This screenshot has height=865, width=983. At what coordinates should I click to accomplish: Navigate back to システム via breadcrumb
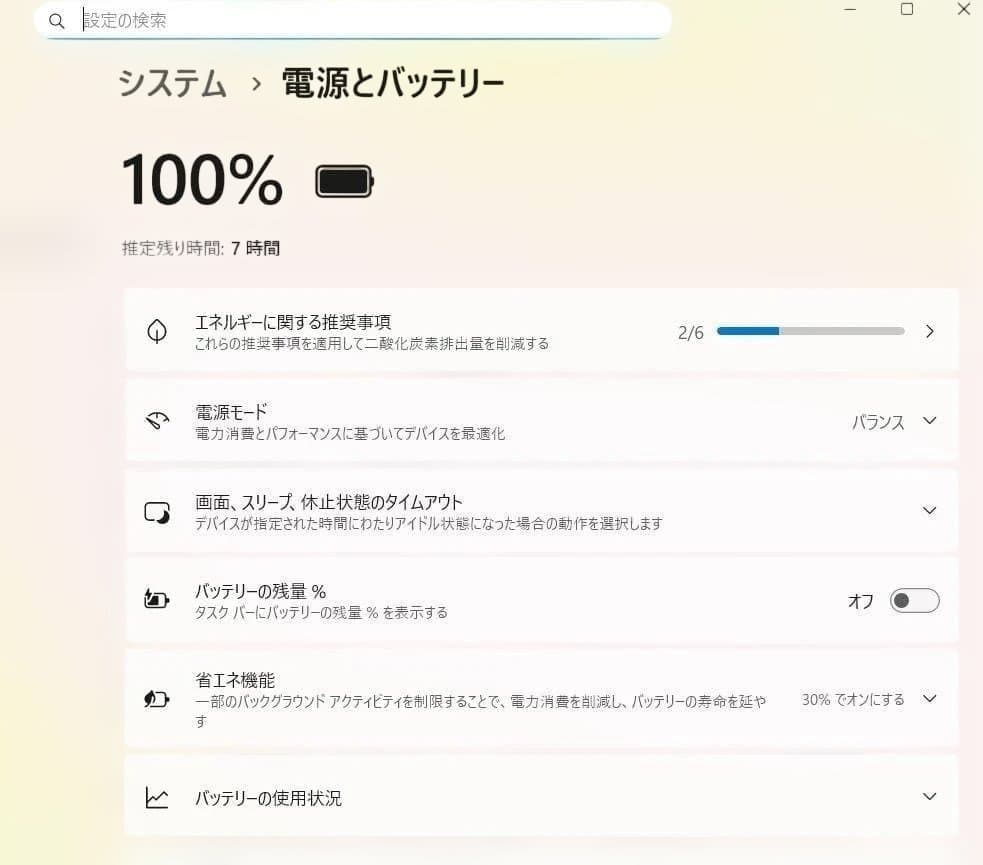pyautogui.click(x=171, y=84)
